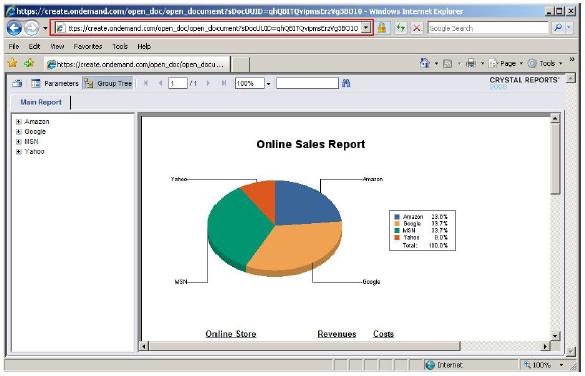The image size is (585, 376).
Task: Click the binoculars search icon
Action: 346,83
